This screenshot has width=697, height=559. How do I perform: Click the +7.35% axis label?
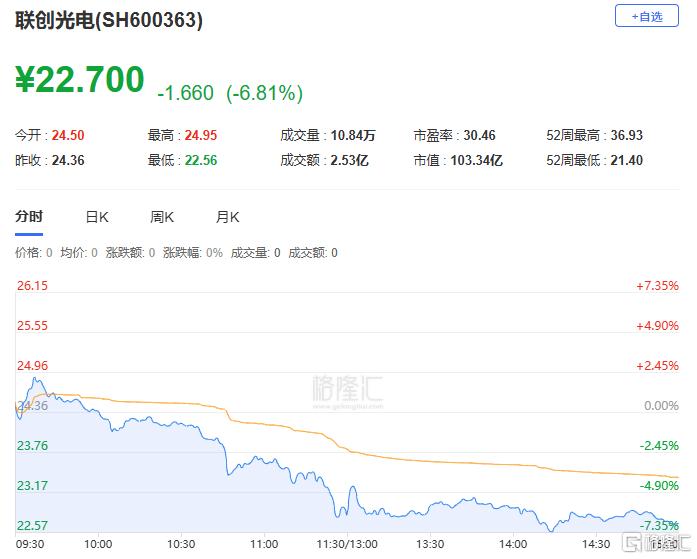pyautogui.click(x=657, y=285)
